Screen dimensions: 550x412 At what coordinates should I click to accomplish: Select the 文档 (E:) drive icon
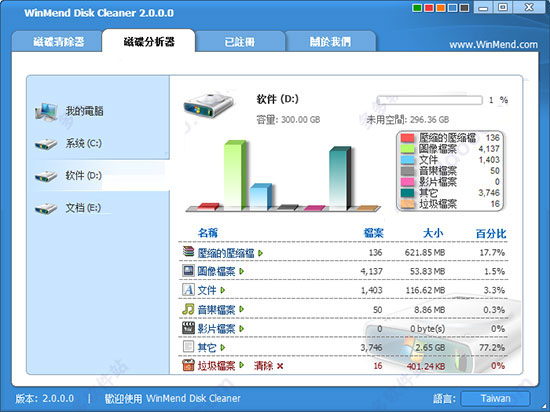pos(46,209)
